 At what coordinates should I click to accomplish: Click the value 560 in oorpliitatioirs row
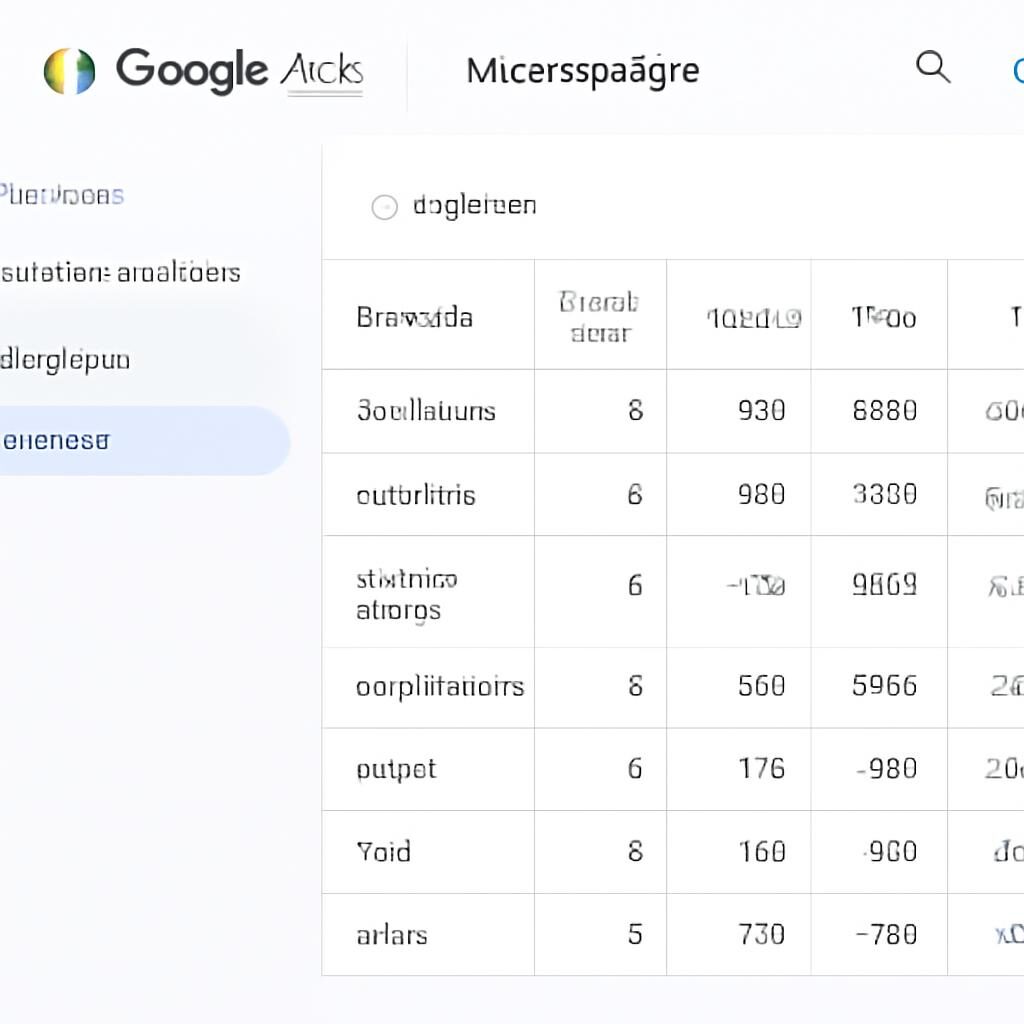click(761, 686)
